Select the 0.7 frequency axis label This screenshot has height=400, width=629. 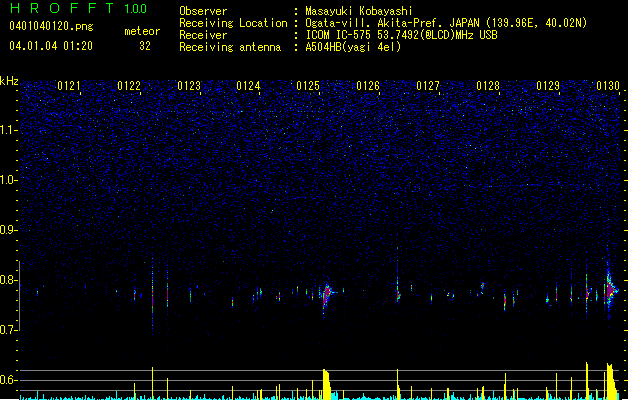click(x=8, y=330)
